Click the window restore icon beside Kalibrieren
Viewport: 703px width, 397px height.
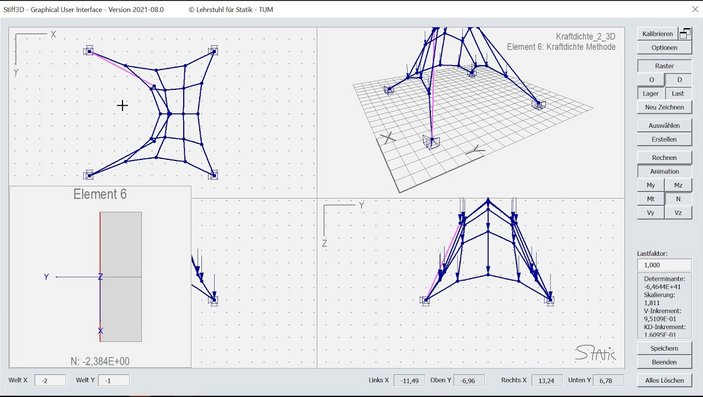685,34
